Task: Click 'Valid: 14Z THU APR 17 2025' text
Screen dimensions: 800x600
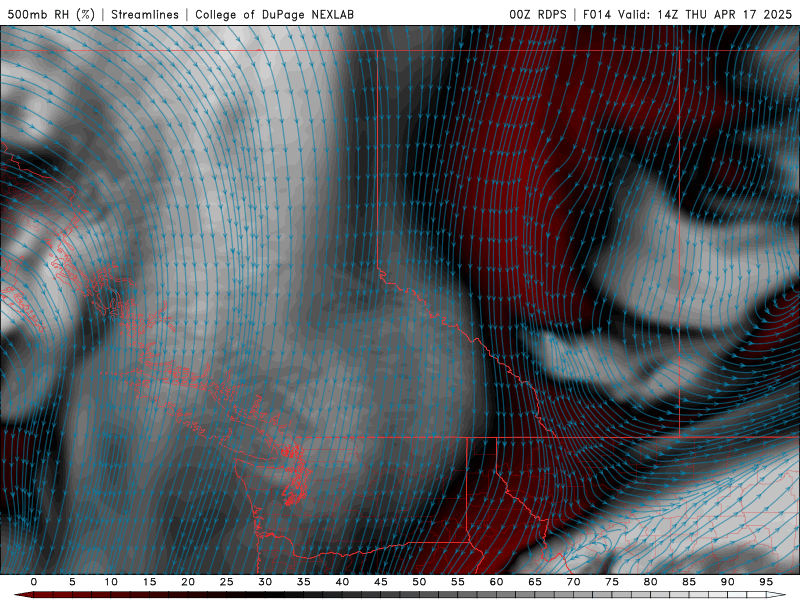Action: coord(705,14)
